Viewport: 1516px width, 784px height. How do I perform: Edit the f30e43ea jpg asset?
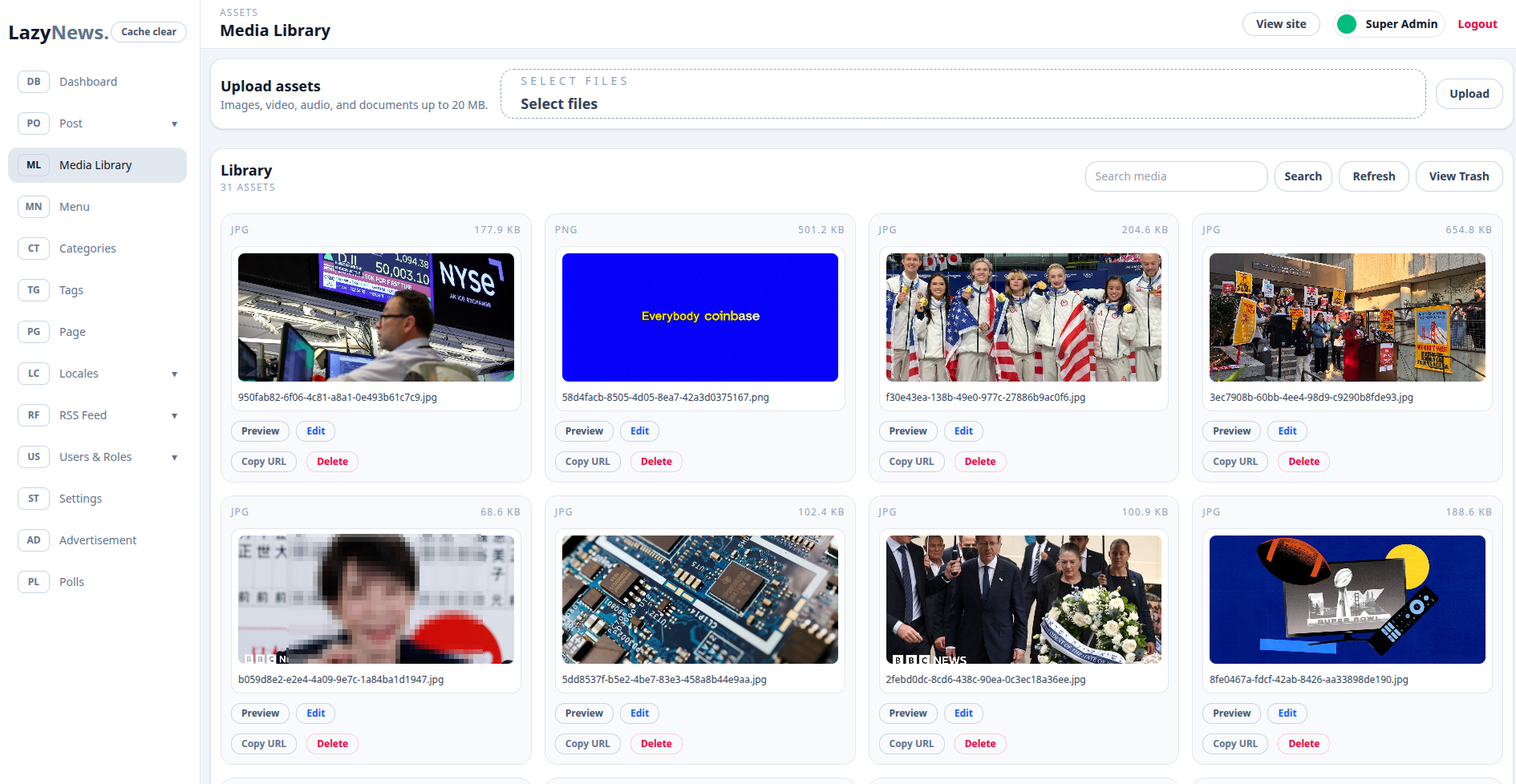click(963, 431)
